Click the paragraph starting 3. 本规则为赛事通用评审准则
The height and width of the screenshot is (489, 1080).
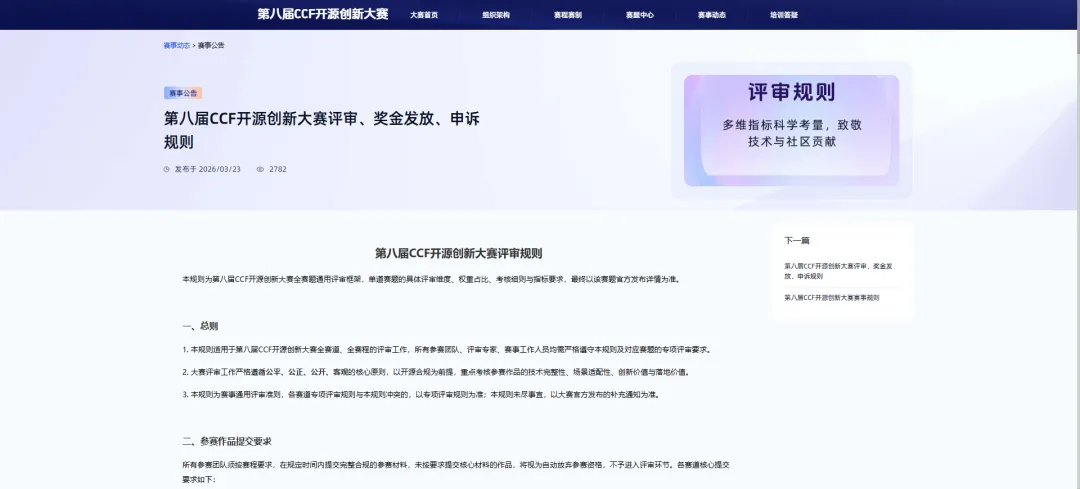pos(420,395)
